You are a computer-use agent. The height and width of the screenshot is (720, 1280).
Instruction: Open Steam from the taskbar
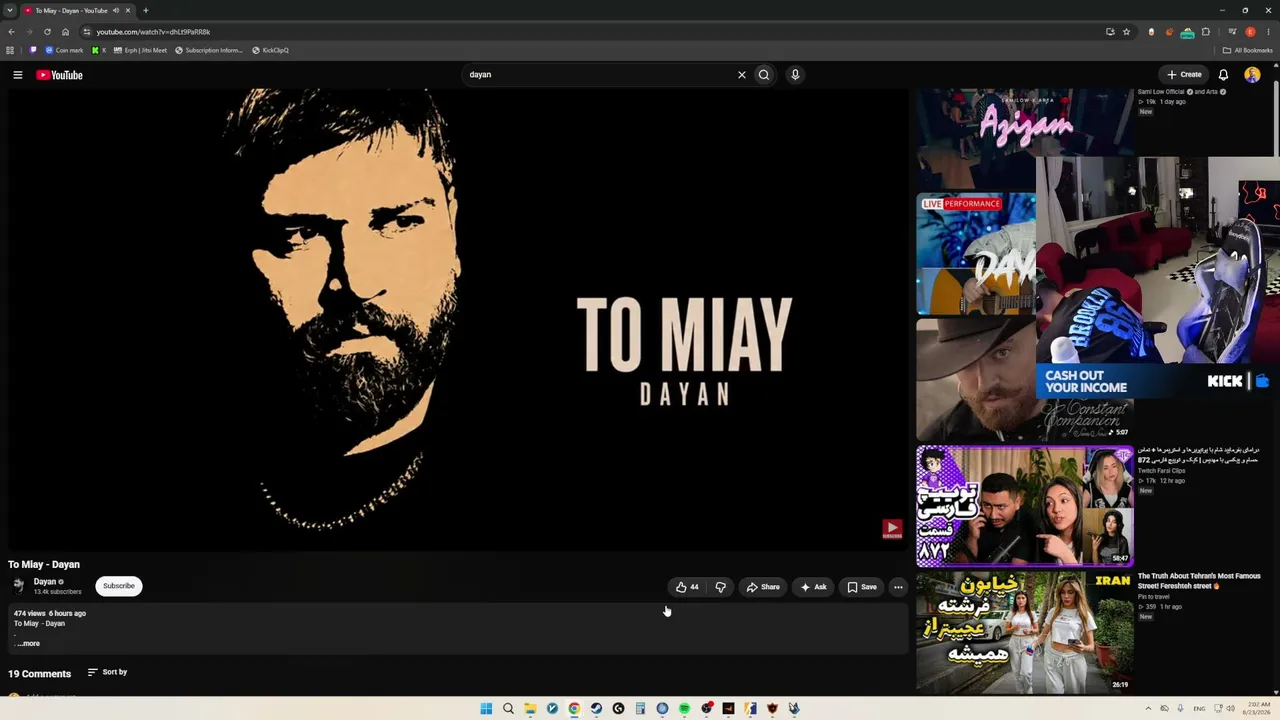[596, 708]
